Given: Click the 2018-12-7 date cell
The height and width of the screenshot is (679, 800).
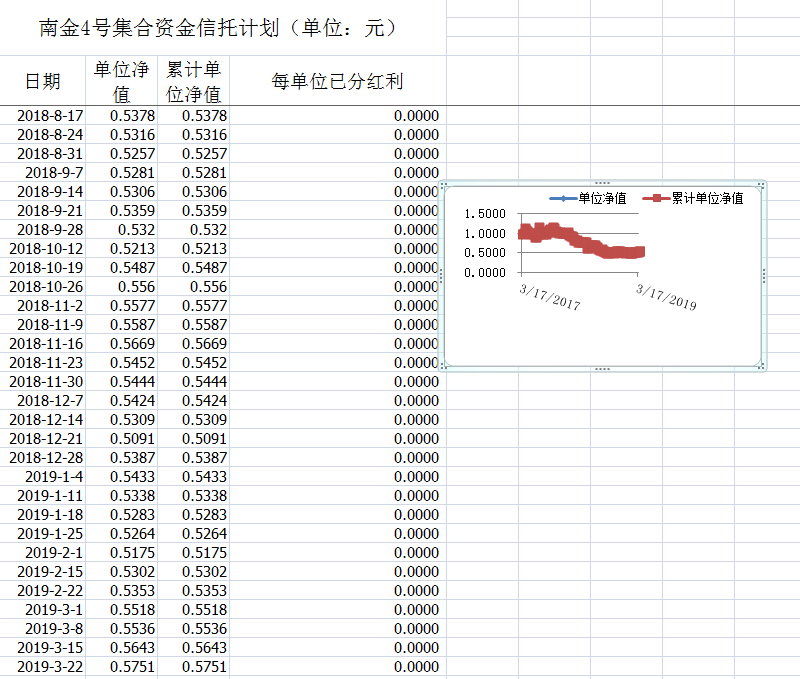Looking at the screenshot, I should (x=43, y=400).
